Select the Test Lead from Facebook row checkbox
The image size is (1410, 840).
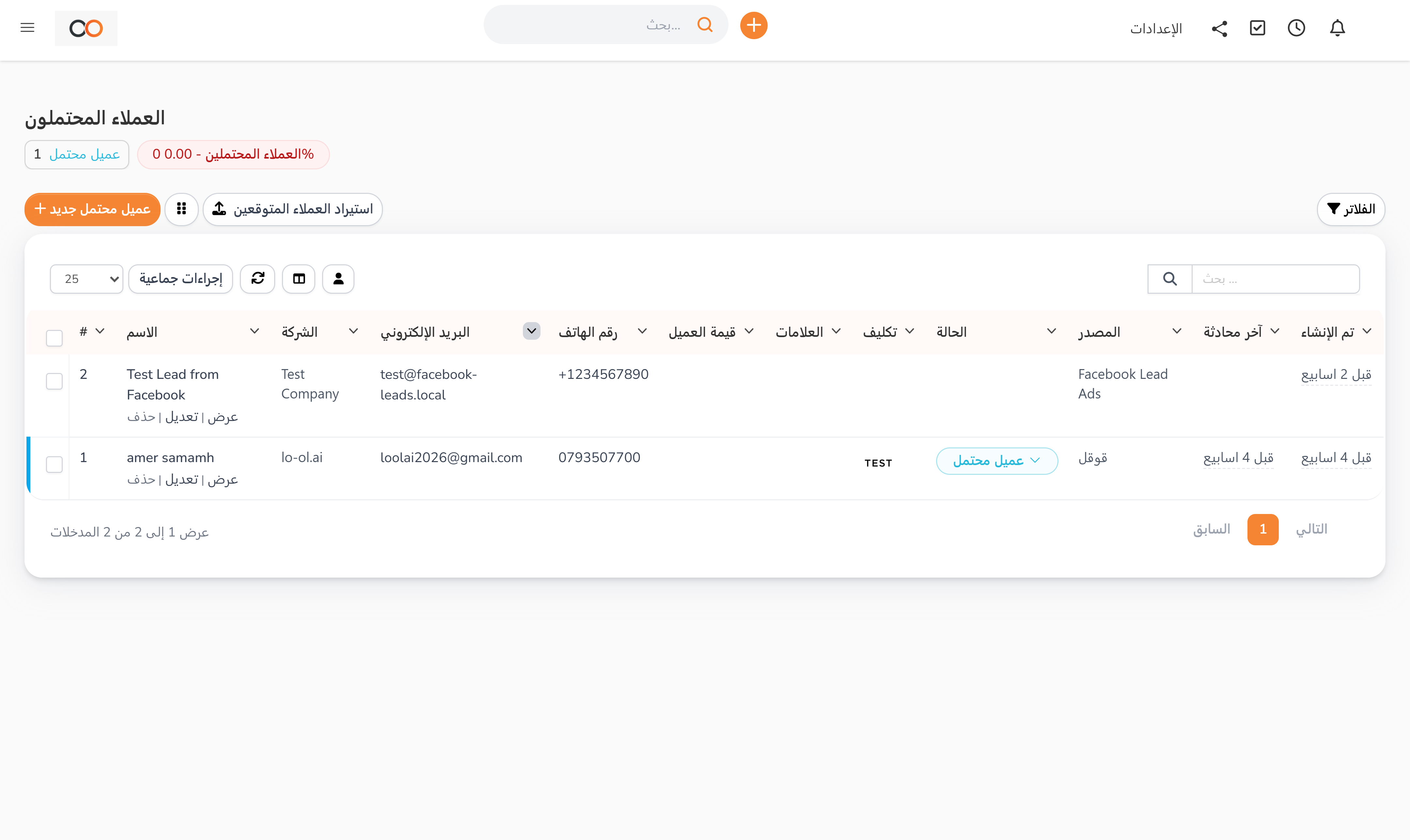(54, 381)
